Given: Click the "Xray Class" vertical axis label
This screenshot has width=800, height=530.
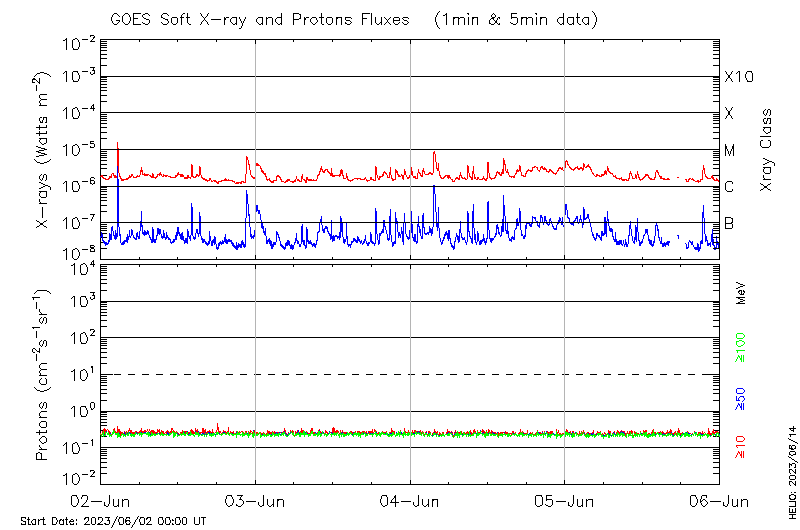Looking at the screenshot, I should tap(767, 150).
